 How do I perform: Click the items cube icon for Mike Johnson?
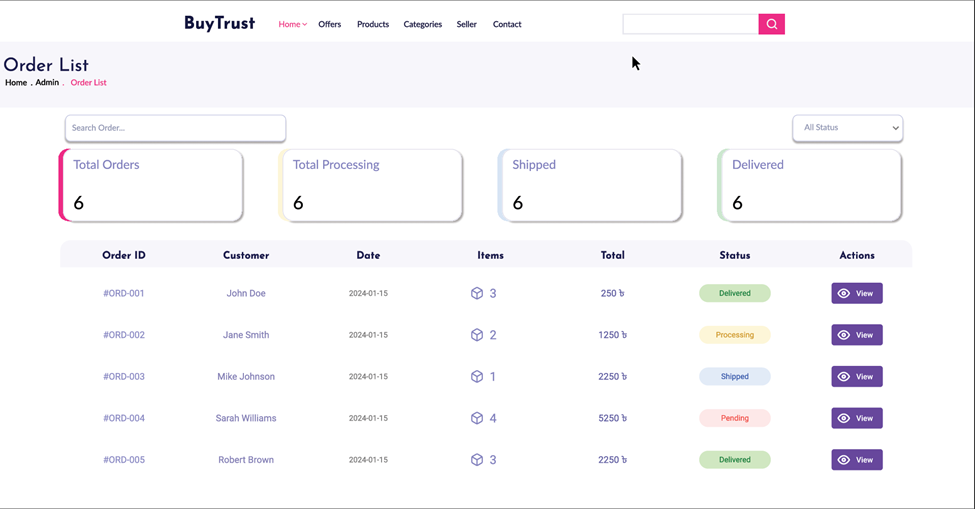477,377
